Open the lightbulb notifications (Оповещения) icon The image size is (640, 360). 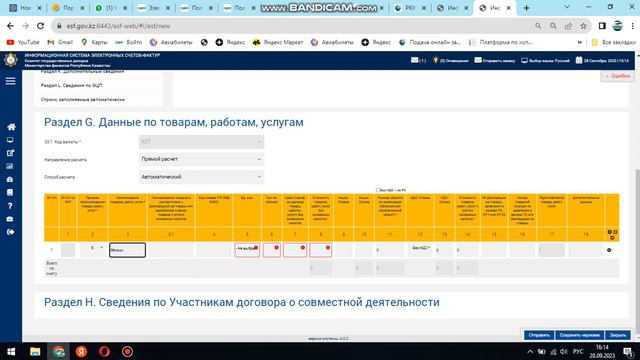click(450, 60)
